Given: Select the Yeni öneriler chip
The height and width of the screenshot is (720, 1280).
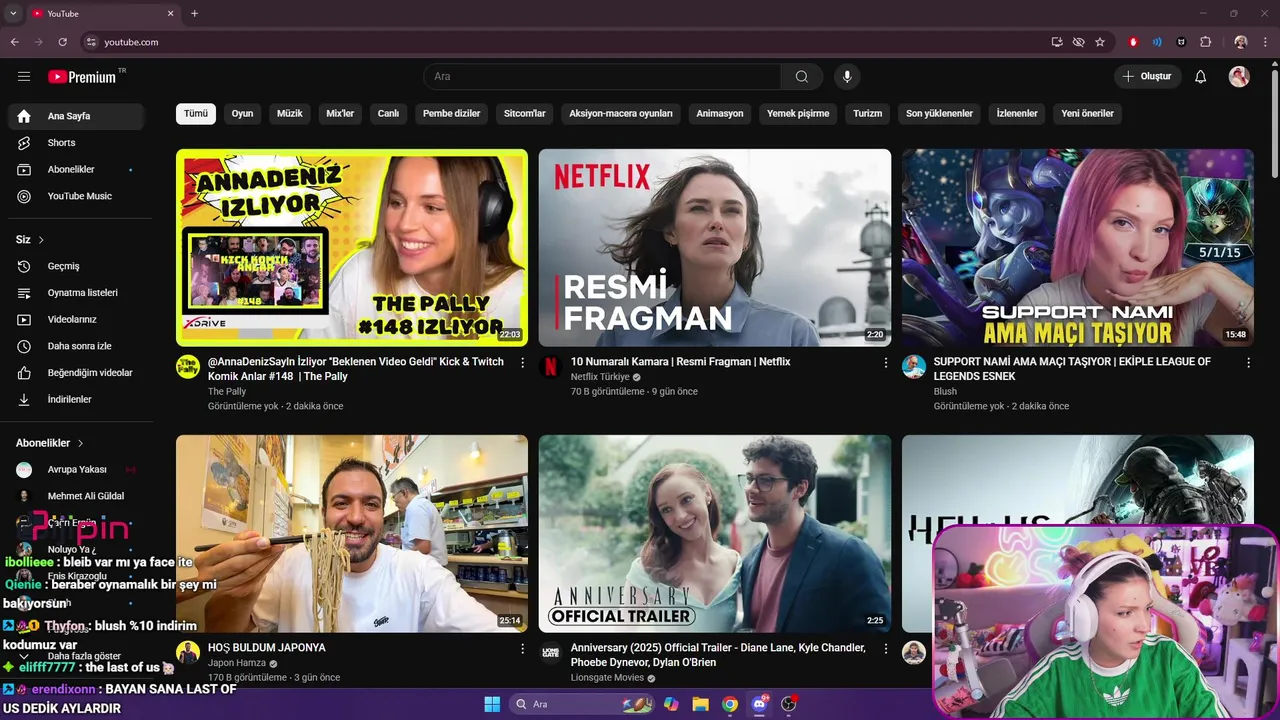Looking at the screenshot, I should (x=1087, y=114).
